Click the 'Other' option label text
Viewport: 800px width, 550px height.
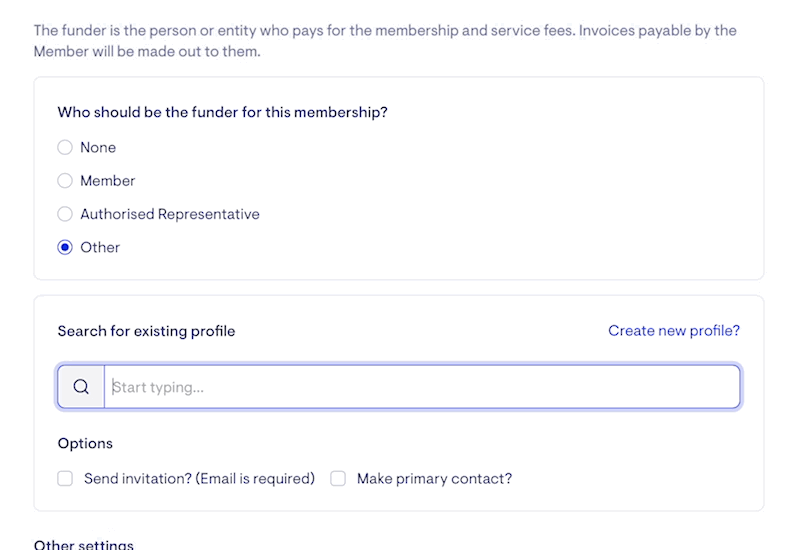[x=100, y=247]
